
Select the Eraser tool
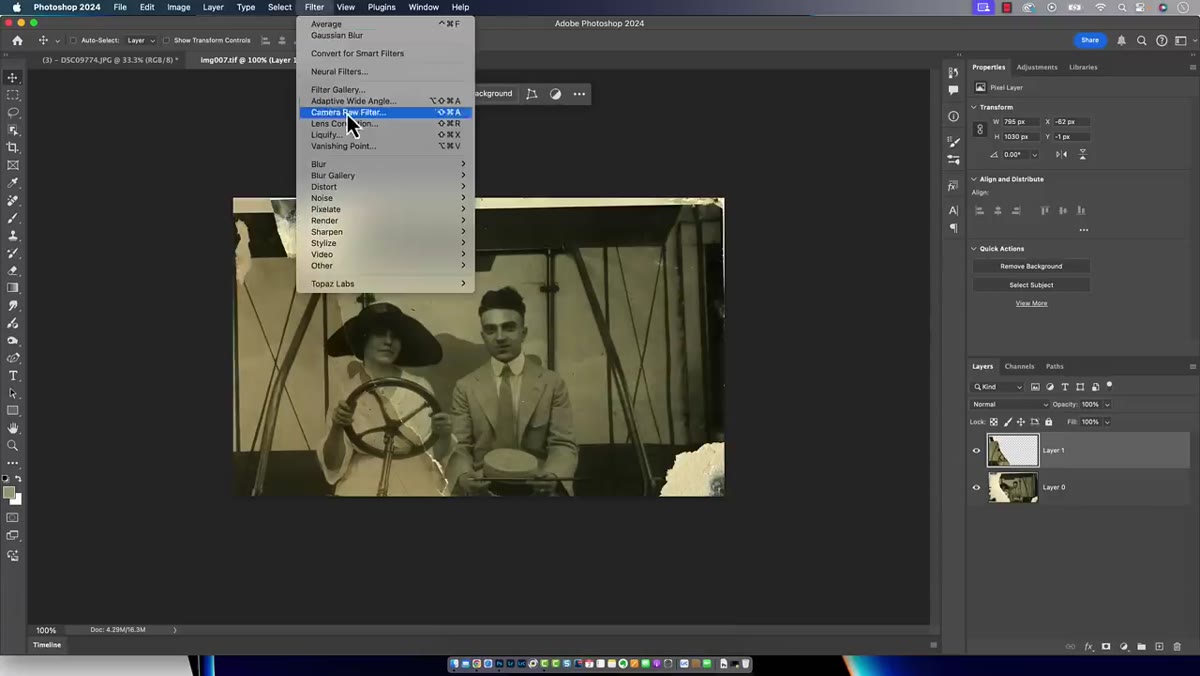13,270
